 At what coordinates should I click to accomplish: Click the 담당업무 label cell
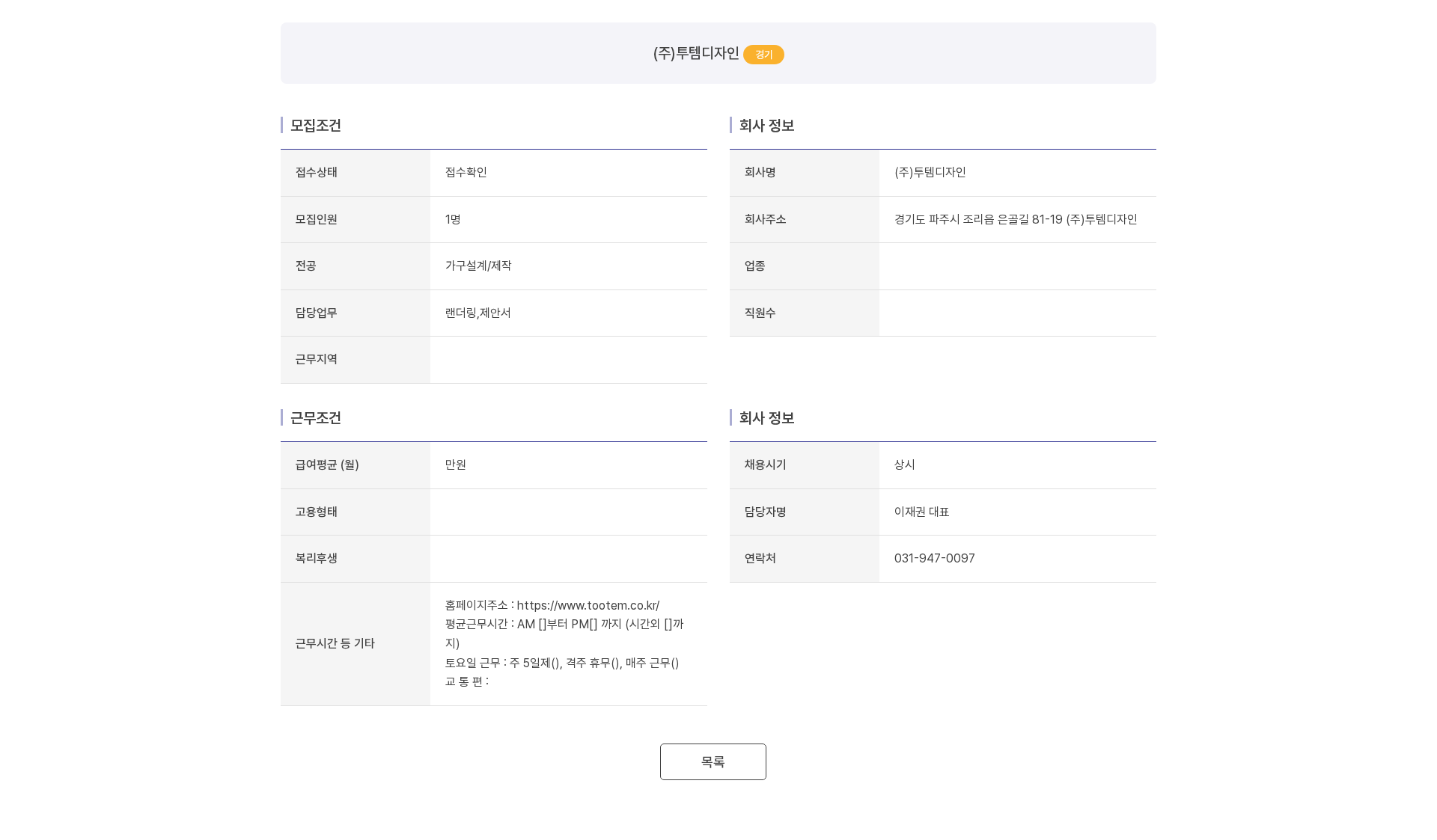point(356,313)
